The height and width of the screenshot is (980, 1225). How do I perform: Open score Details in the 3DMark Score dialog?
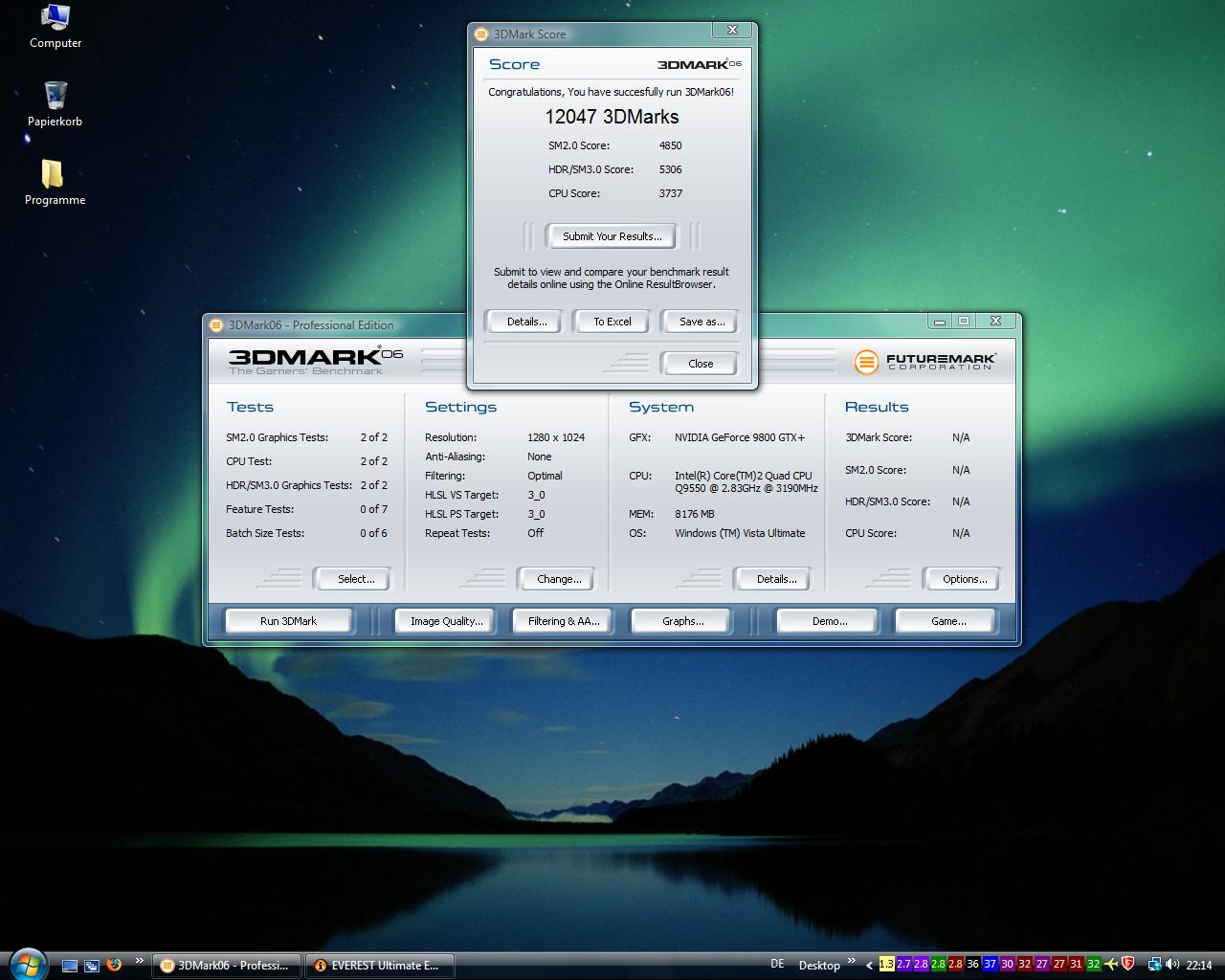[x=526, y=322]
